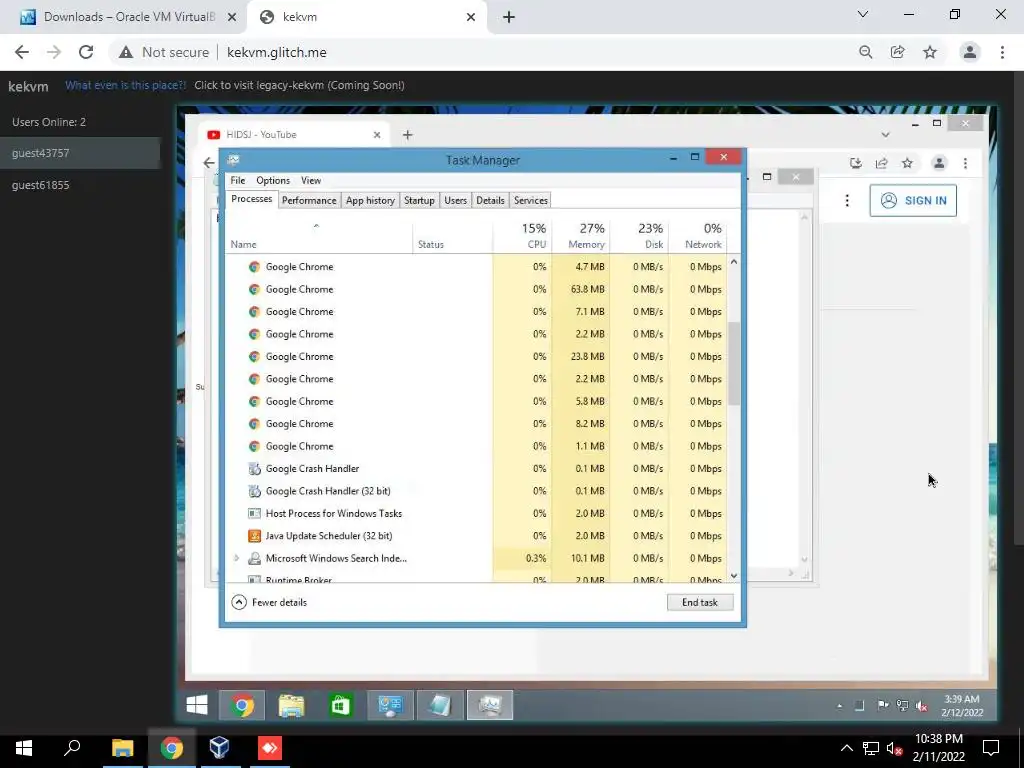Open File Explorer on the VM taskbar
Viewport: 1024px width, 768px height.
[291, 705]
